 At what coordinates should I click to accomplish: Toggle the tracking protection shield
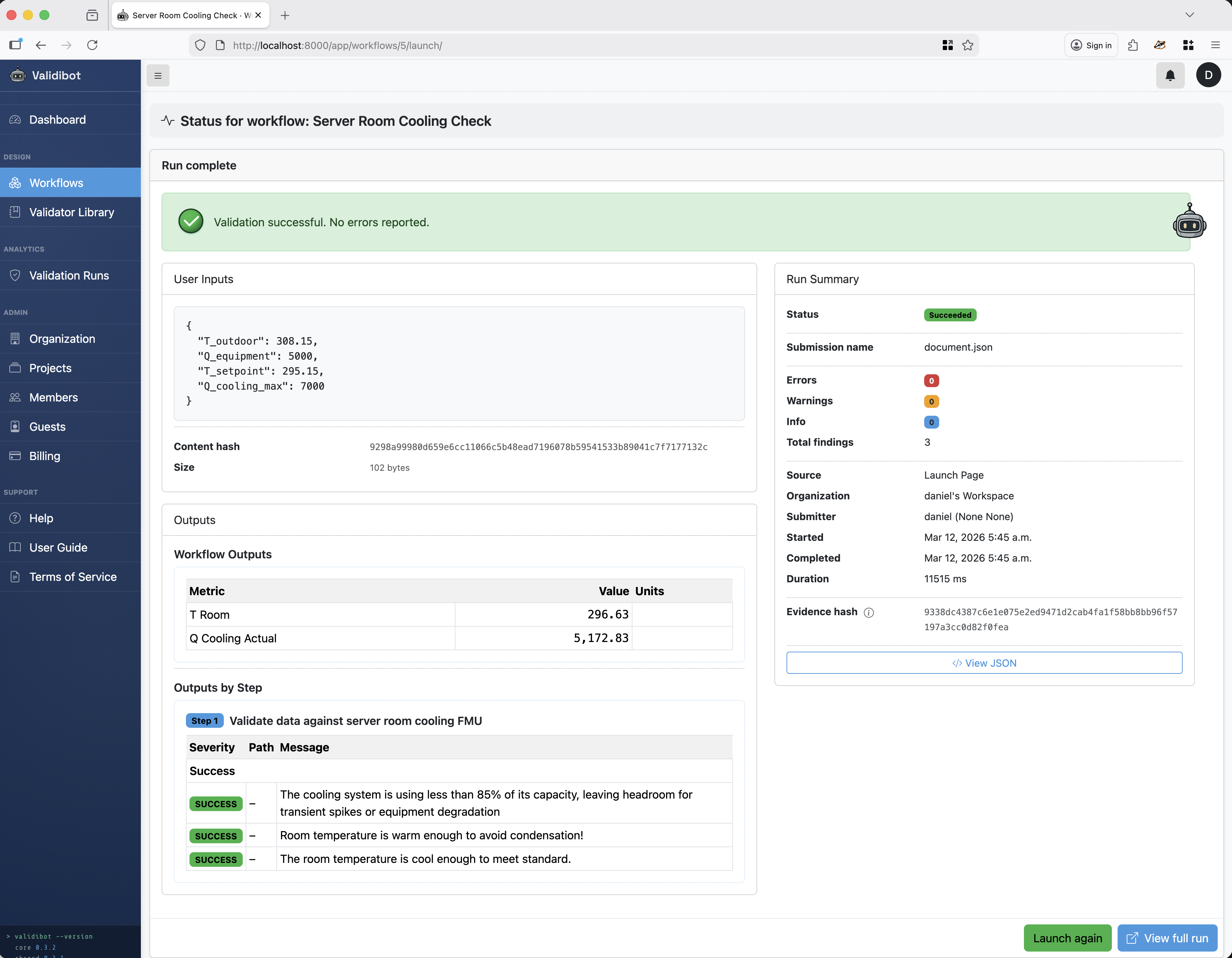pyautogui.click(x=200, y=45)
